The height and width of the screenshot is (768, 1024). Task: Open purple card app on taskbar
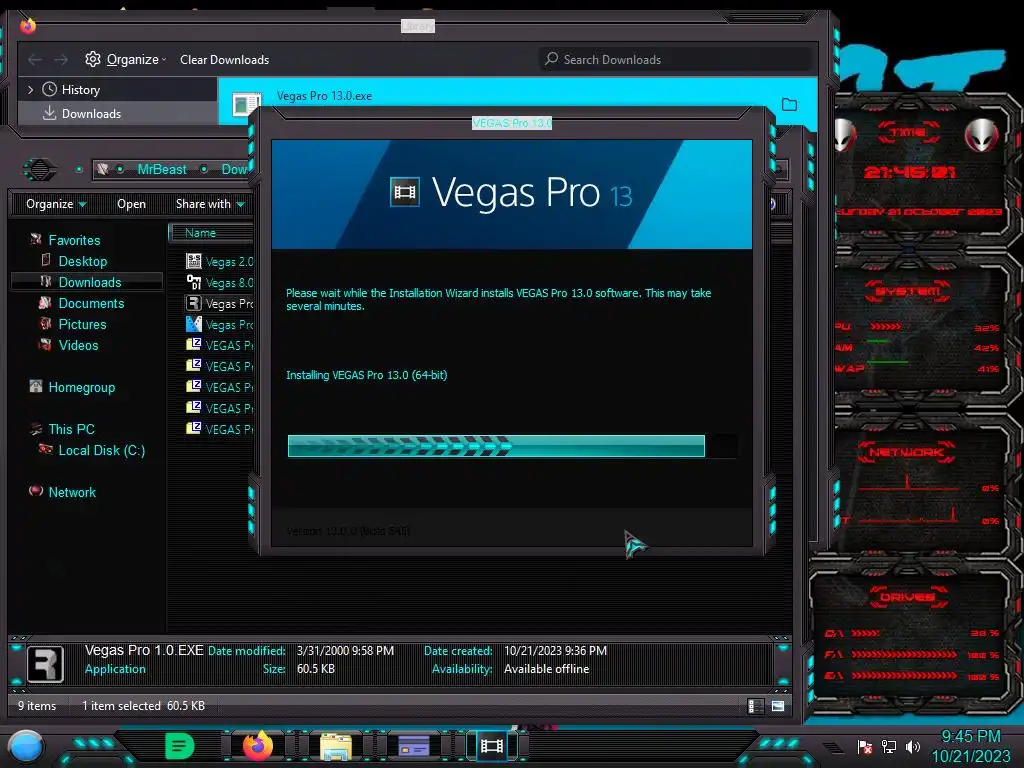[414, 746]
